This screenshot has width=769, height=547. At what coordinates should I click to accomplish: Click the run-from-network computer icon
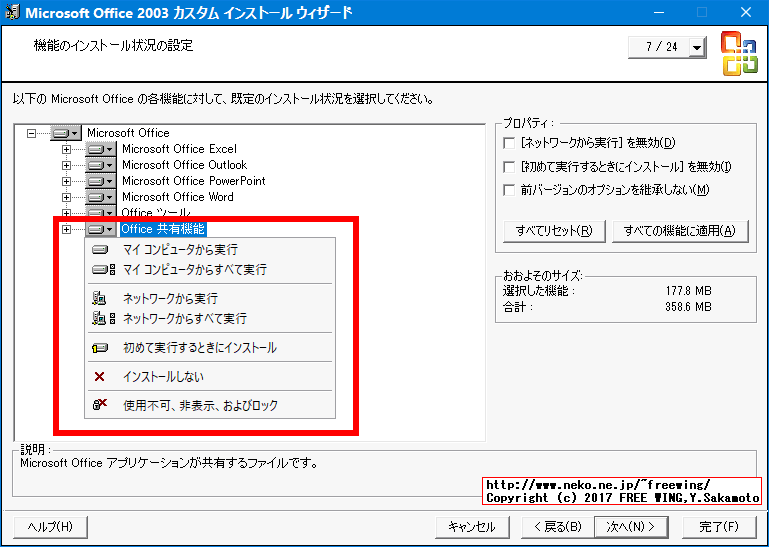click(100, 298)
